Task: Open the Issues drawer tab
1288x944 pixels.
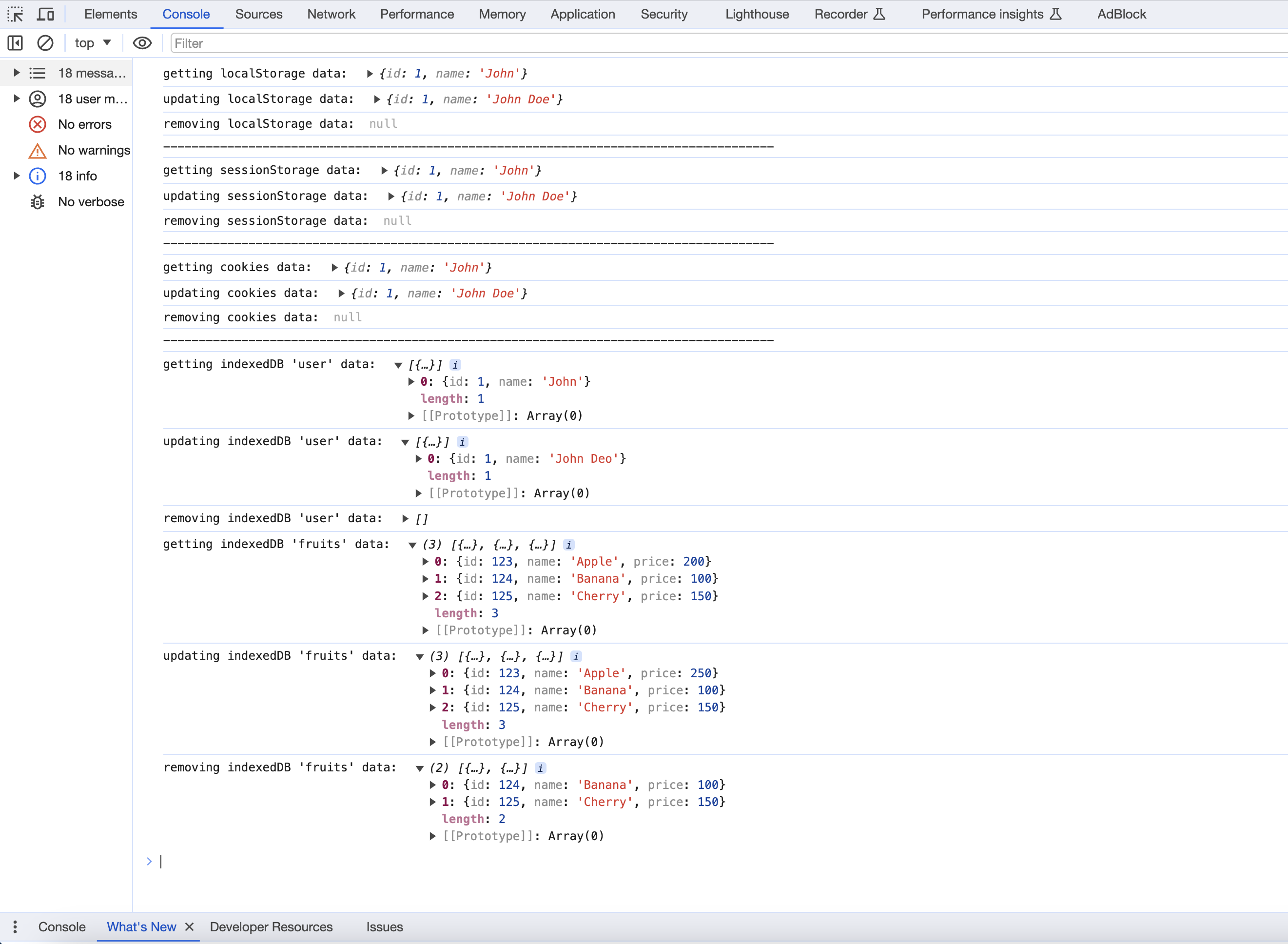Action: (x=384, y=927)
